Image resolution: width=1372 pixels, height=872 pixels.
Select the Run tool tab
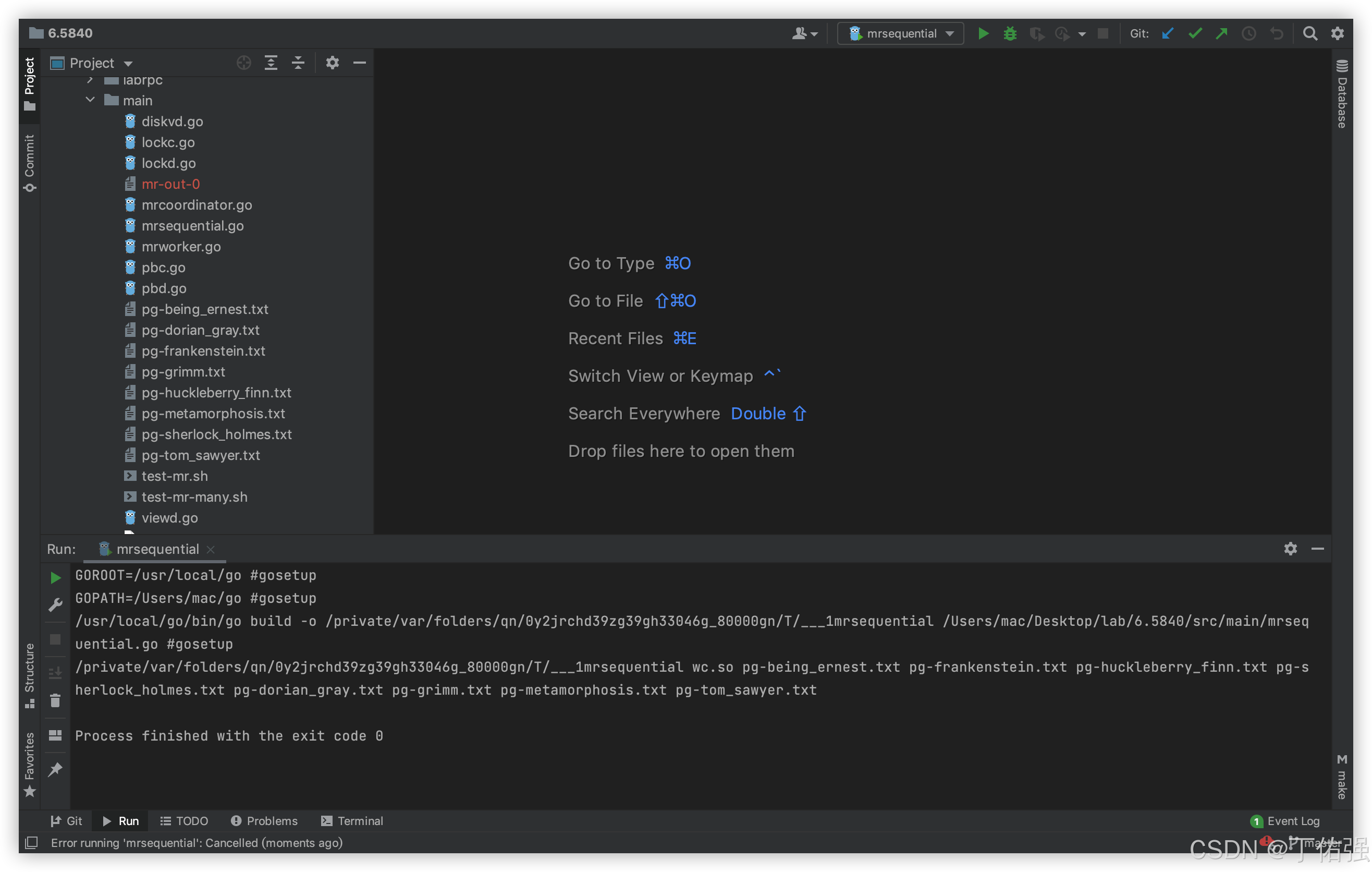[121, 820]
